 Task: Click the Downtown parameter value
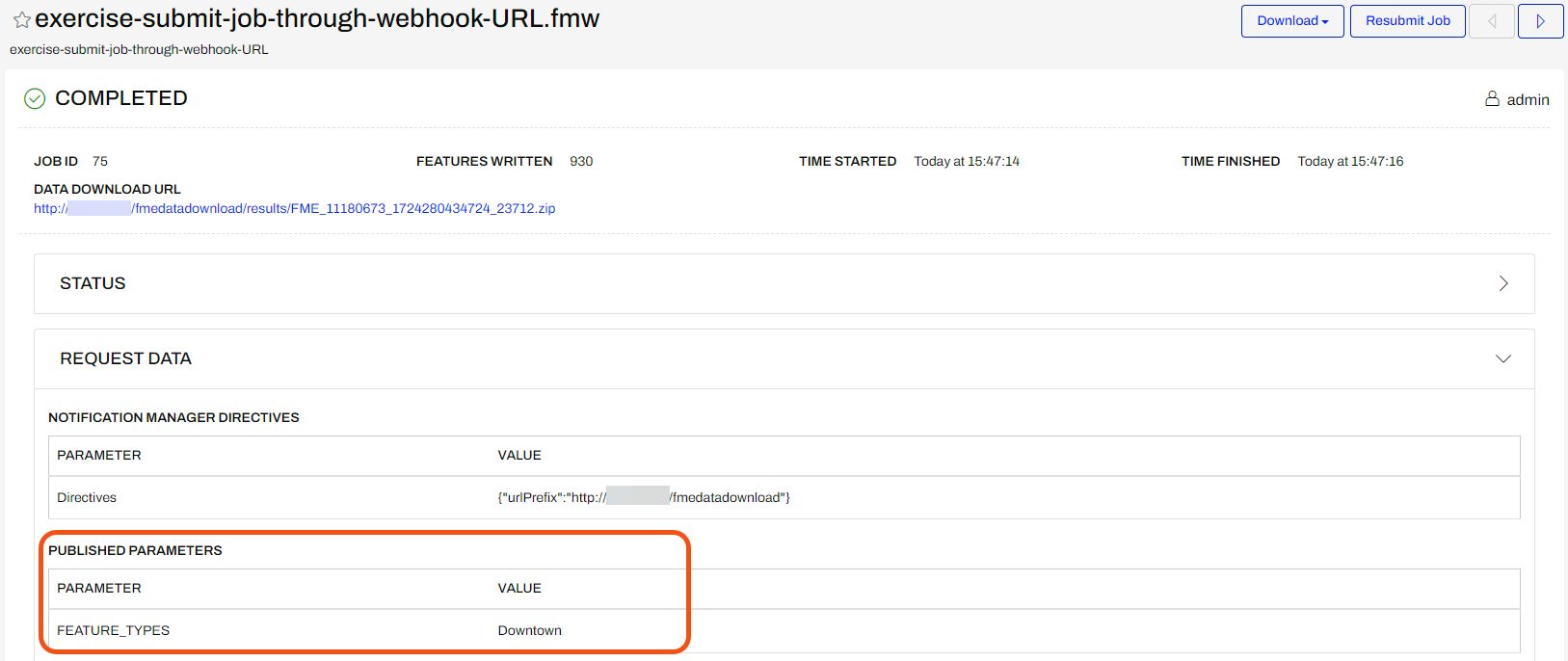tap(529, 630)
